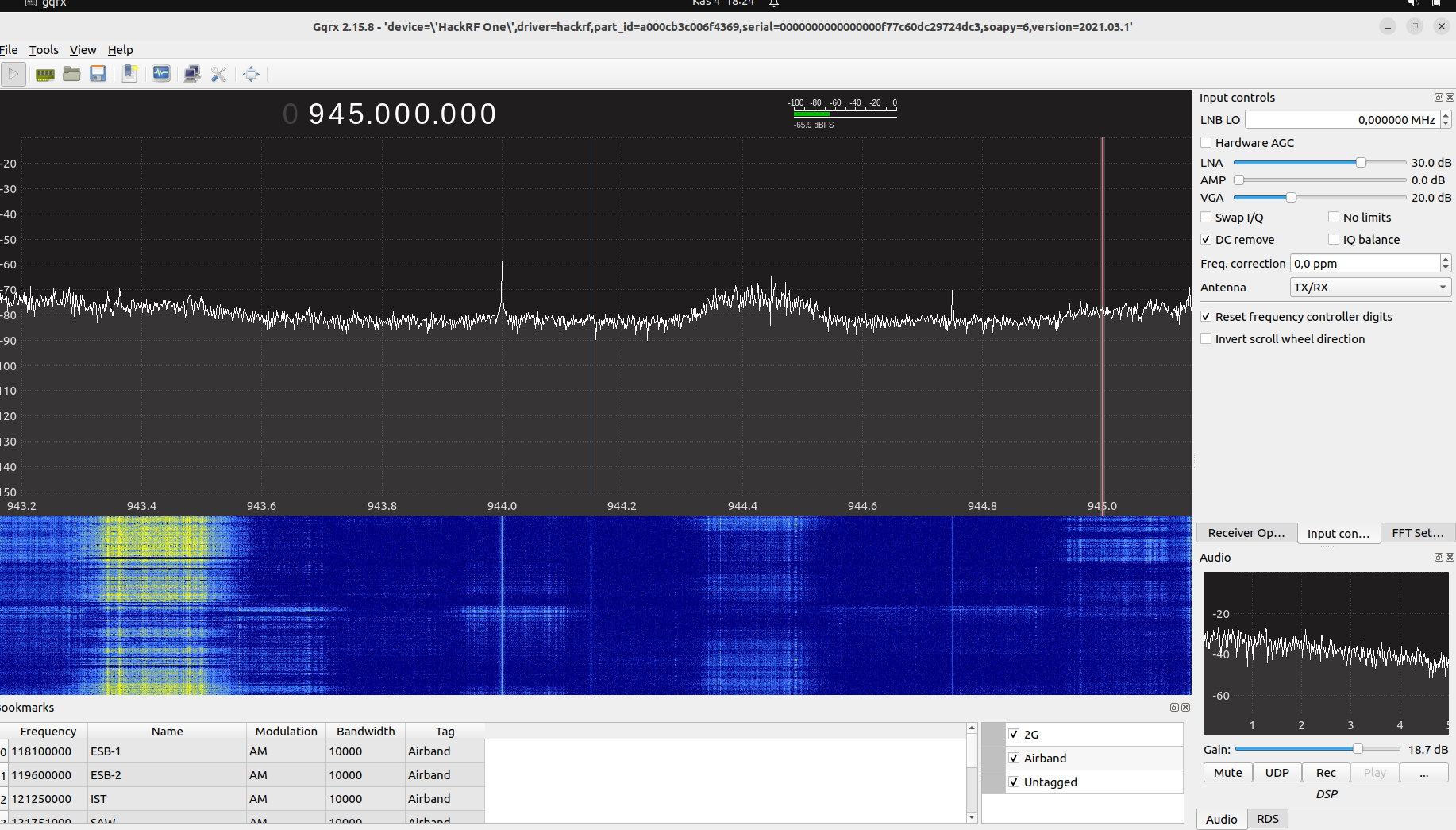Close the Input controls panel
Viewport: 1456px width, 830px height.
click(1450, 97)
